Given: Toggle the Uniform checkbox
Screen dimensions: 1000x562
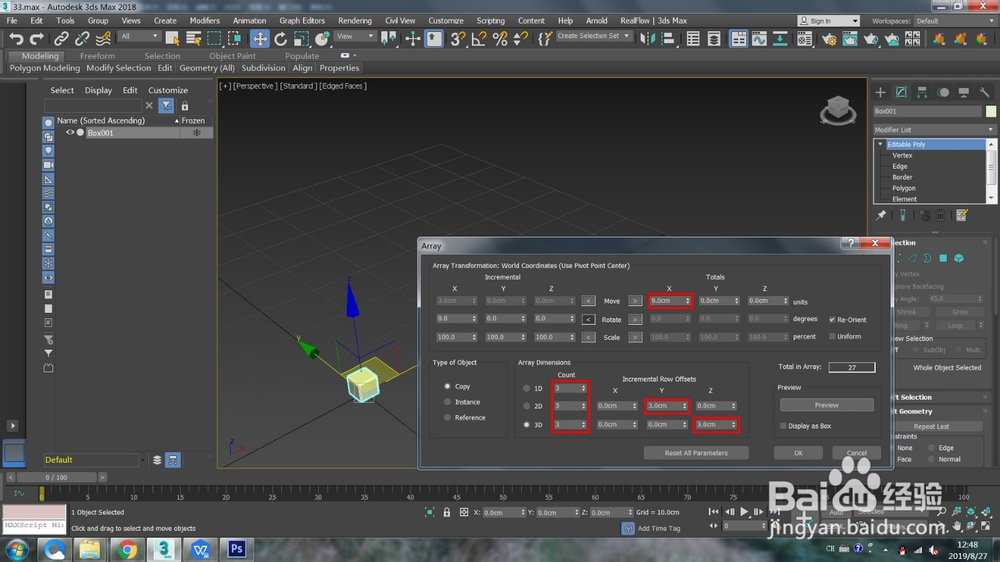Looking at the screenshot, I should (832, 336).
